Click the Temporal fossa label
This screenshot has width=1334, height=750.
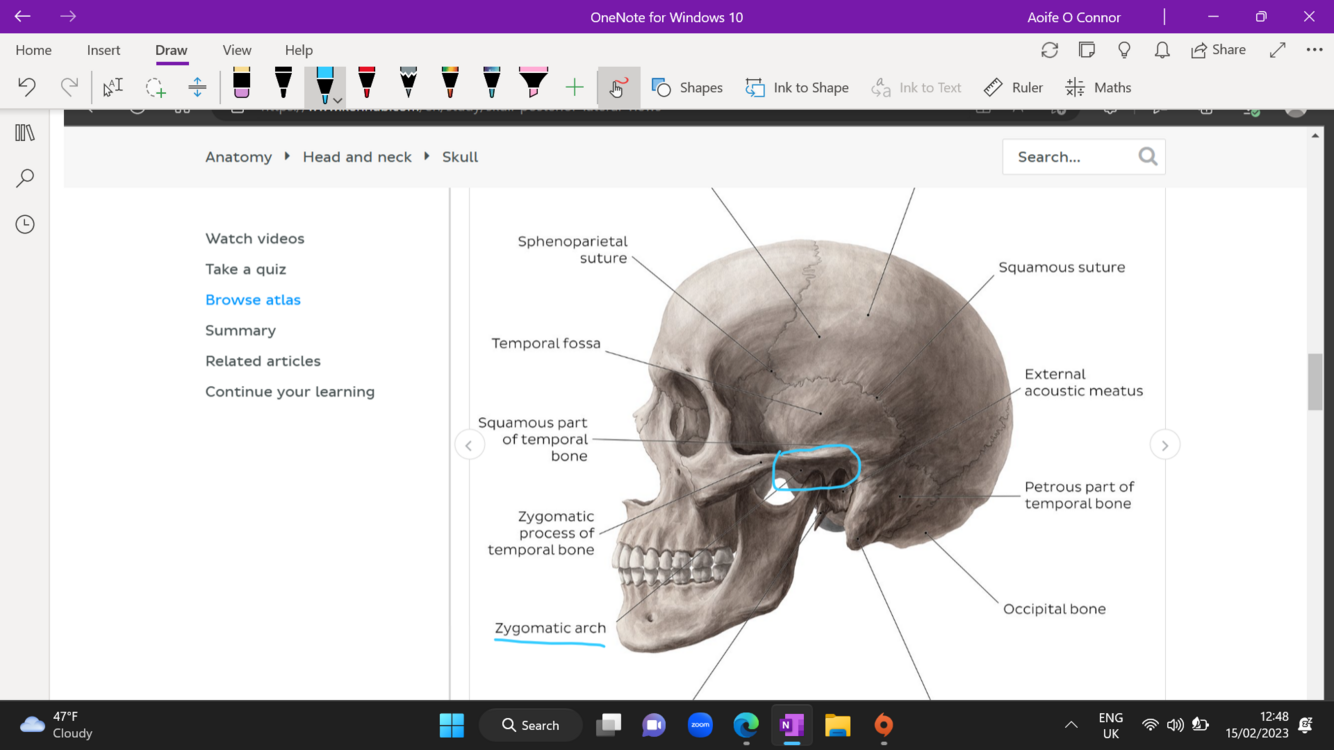[x=546, y=343]
